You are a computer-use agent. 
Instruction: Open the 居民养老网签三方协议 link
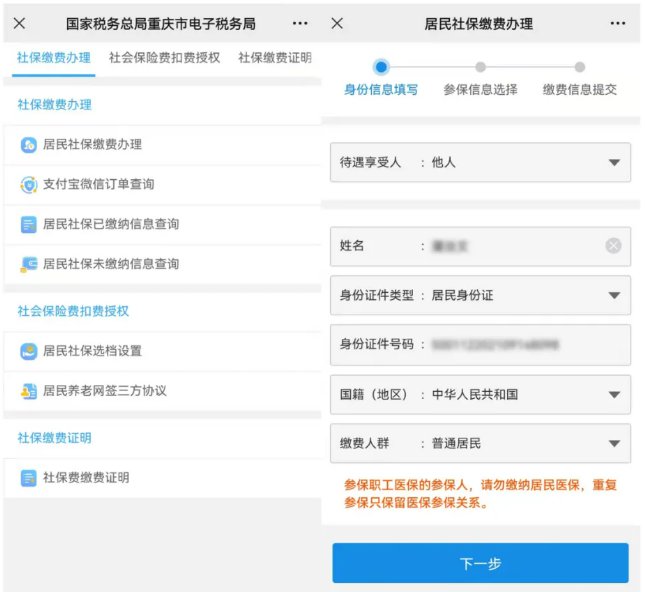pyautogui.click(x=104, y=391)
